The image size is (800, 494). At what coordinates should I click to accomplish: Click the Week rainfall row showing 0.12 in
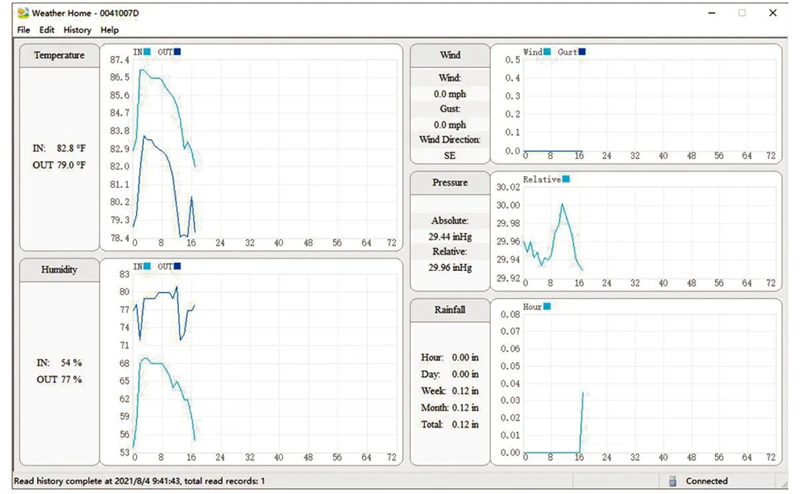tap(449, 391)
